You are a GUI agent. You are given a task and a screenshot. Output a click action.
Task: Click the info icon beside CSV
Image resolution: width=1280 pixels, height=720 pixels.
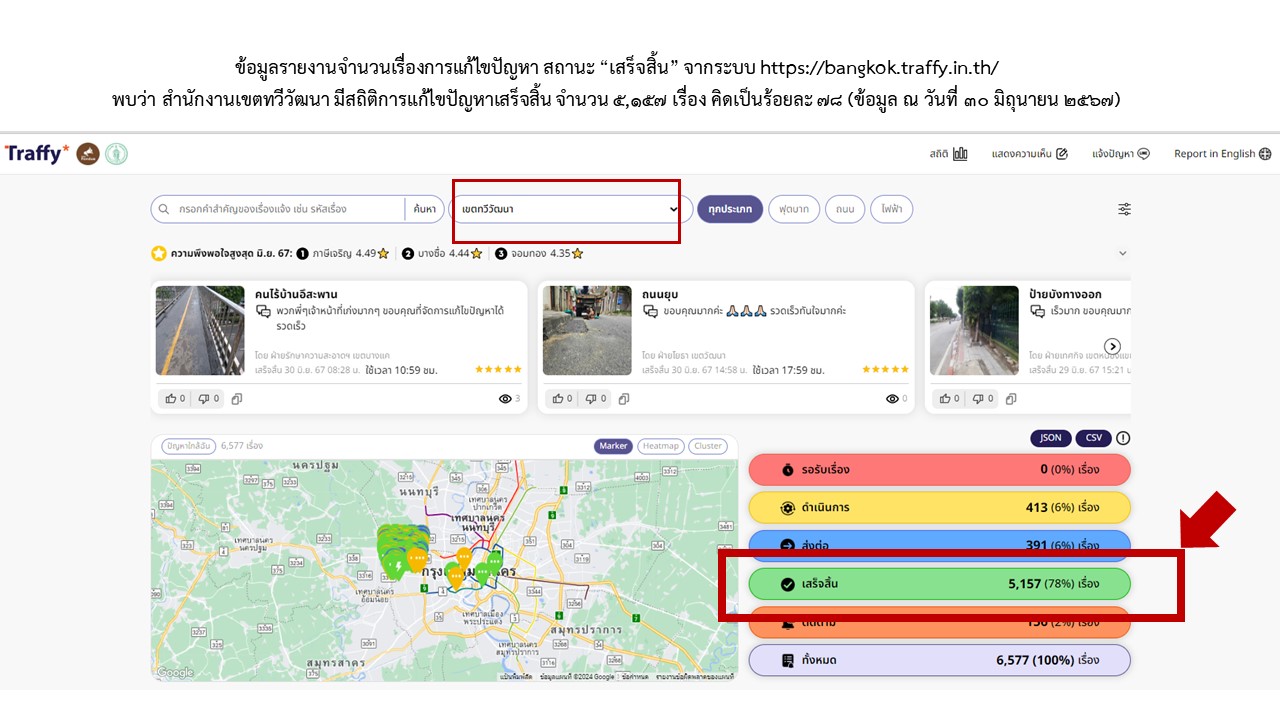coord(1123,438)
